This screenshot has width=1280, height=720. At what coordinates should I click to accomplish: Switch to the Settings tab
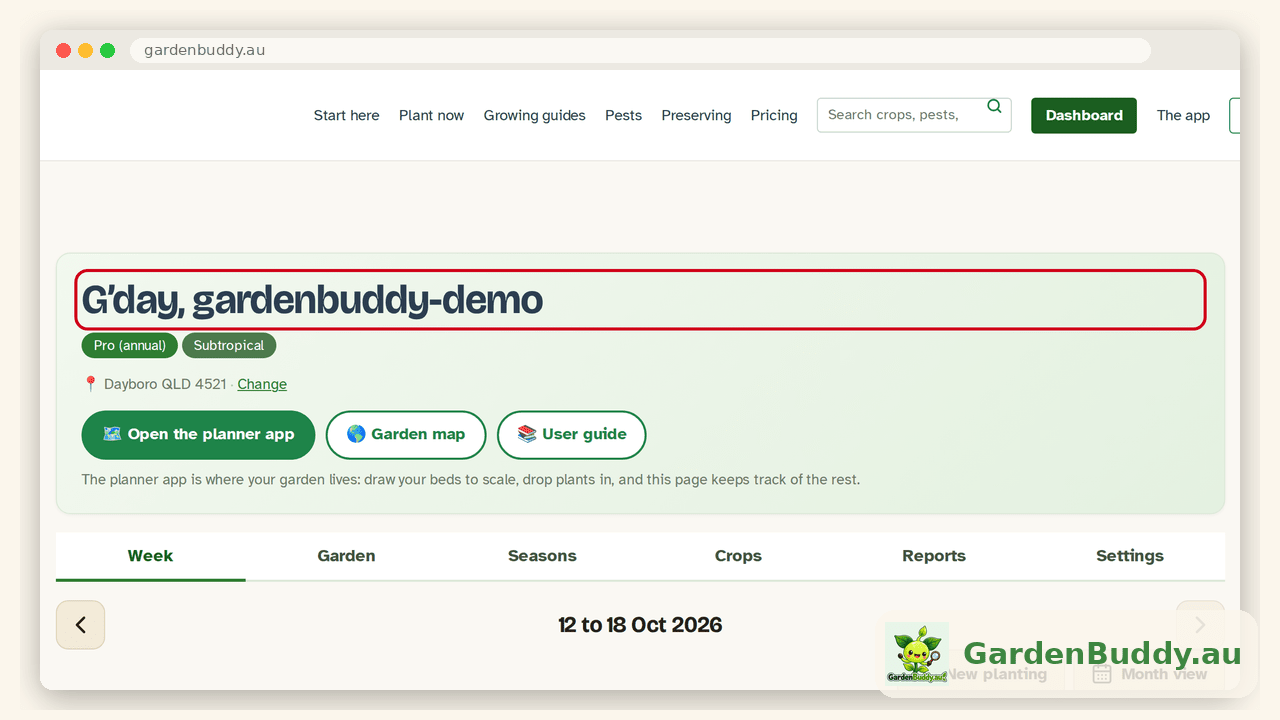pos(1130,556)
